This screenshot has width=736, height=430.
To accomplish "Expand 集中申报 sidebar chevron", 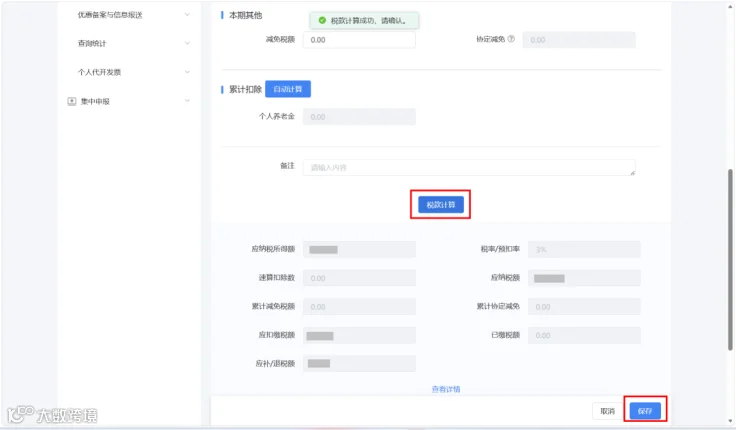I will pos(187,101).
